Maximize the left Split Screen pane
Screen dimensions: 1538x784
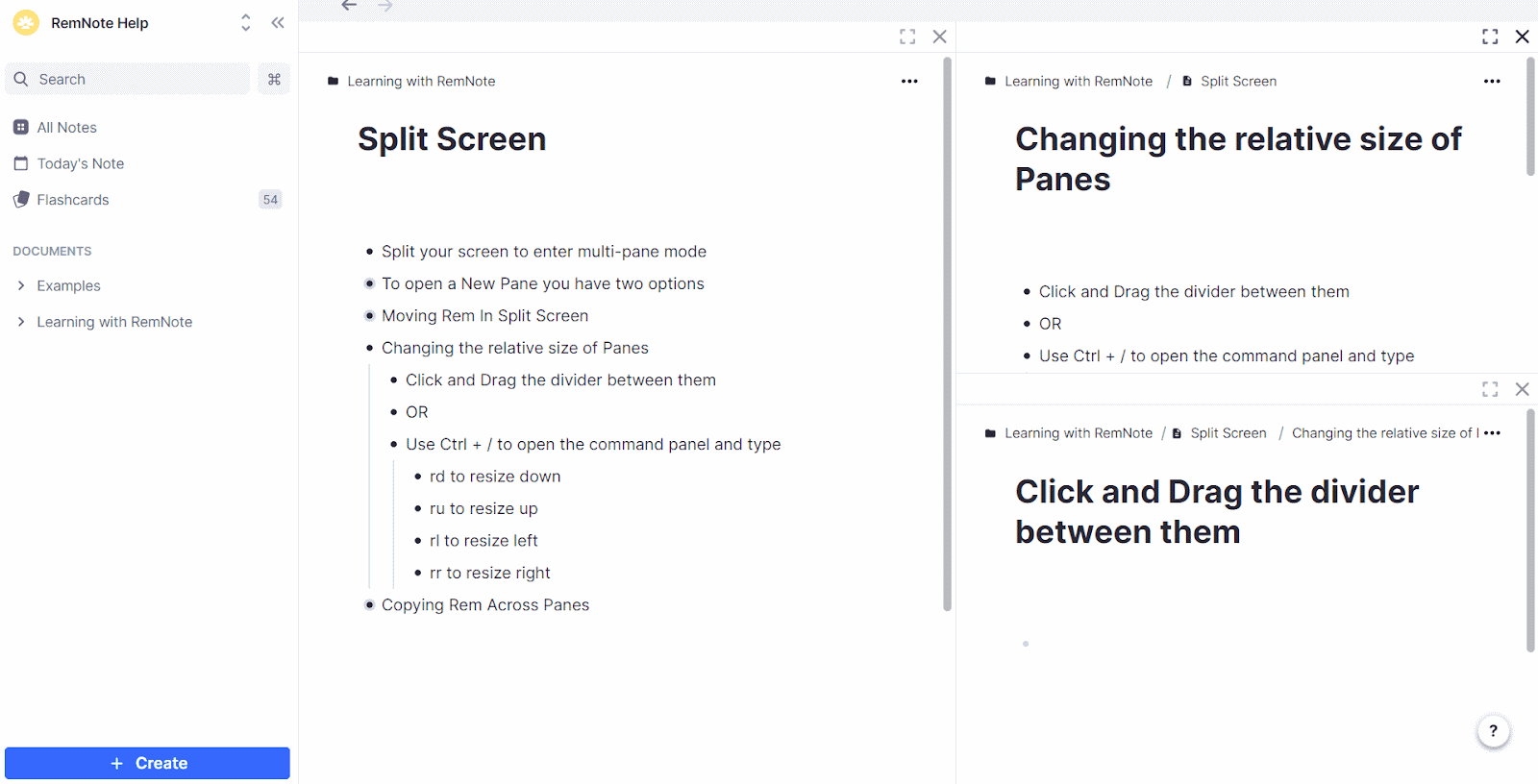click(x=907, y=37)
